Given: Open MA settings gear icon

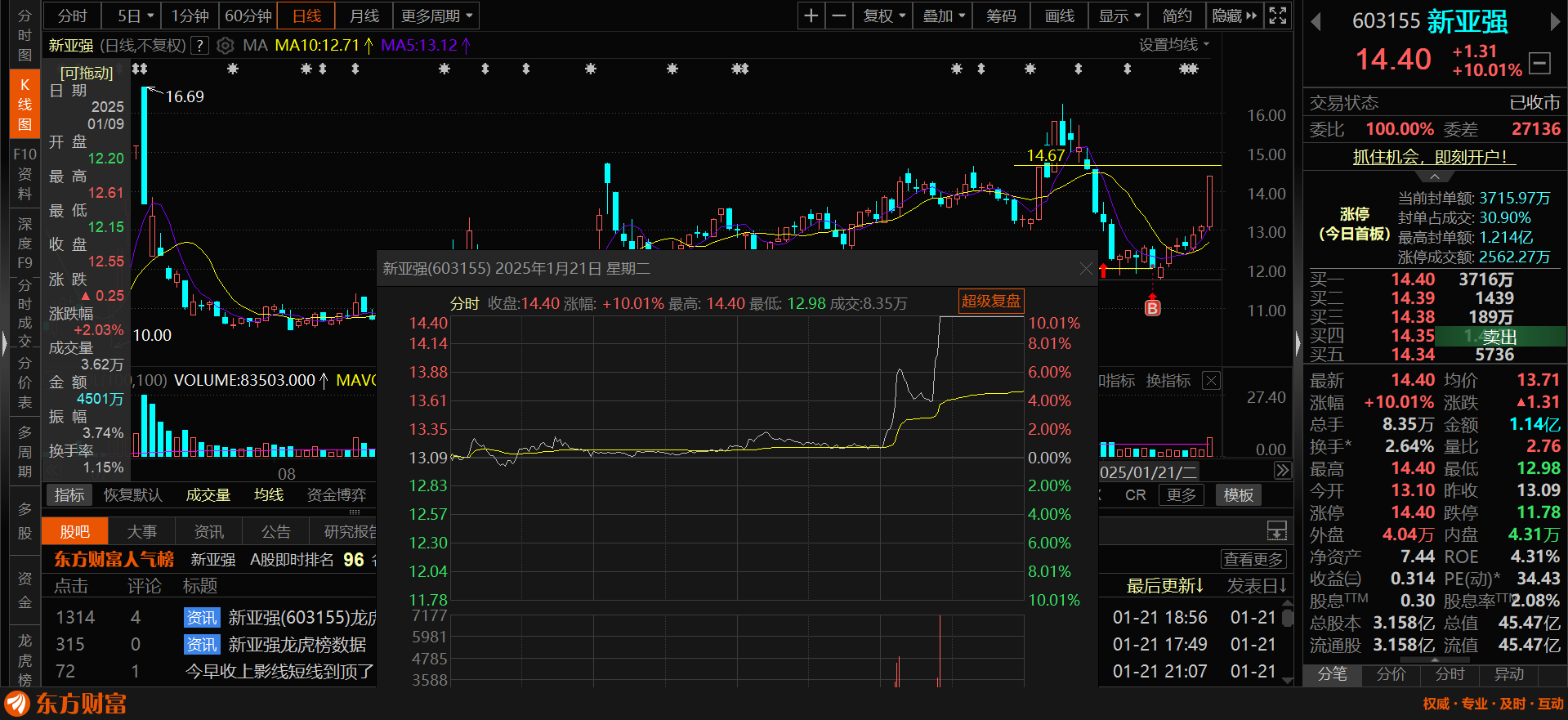Looking at the screenshot, I should point(226,46).
